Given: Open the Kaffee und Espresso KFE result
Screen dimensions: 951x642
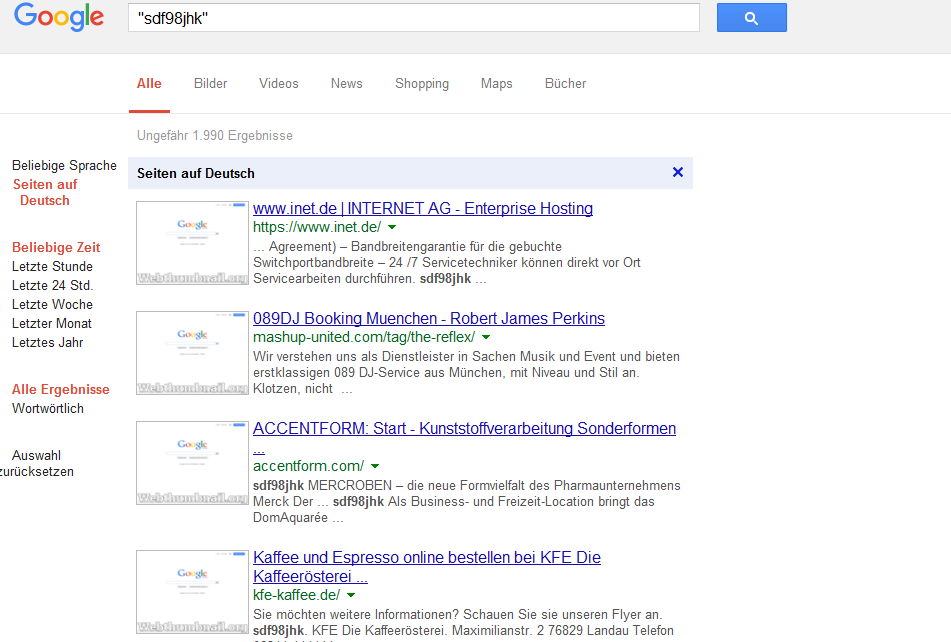Looking at the screenshot, I should point(427,566).
